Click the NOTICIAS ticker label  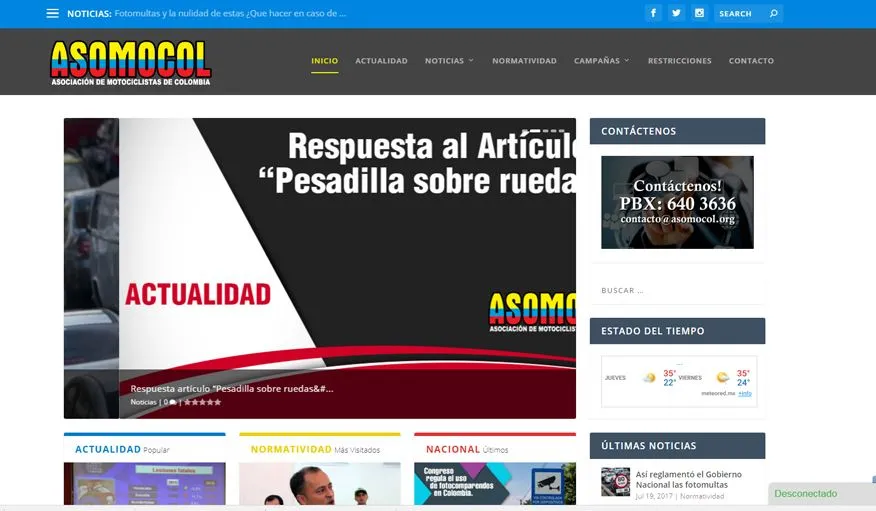(89, 13)
